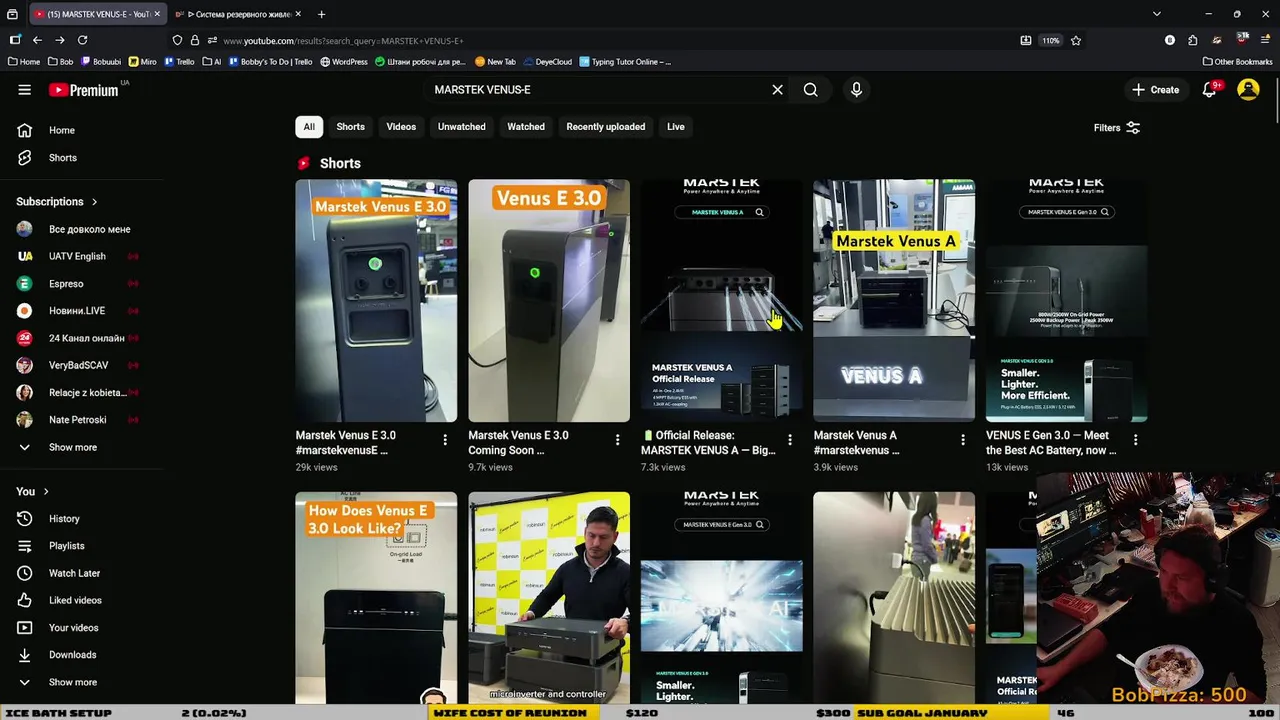Select the Live filter chip
1280x720 pixels.
coord(676,127)
